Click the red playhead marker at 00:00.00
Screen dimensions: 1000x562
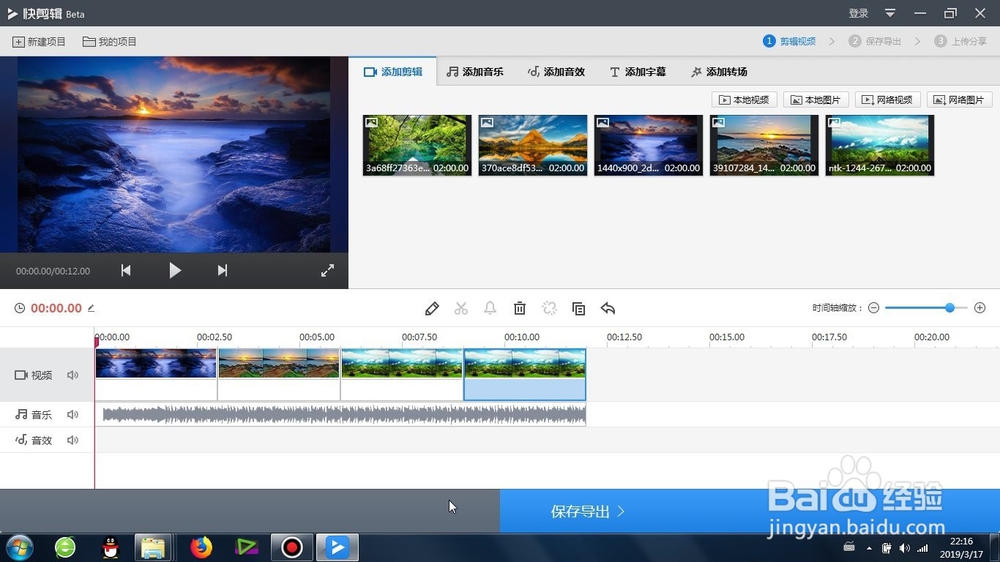coord(96,342)
